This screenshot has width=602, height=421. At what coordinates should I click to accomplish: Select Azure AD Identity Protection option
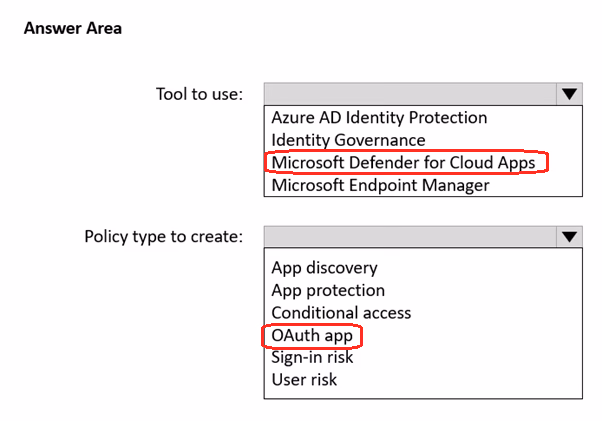click(x=379, y=117)
